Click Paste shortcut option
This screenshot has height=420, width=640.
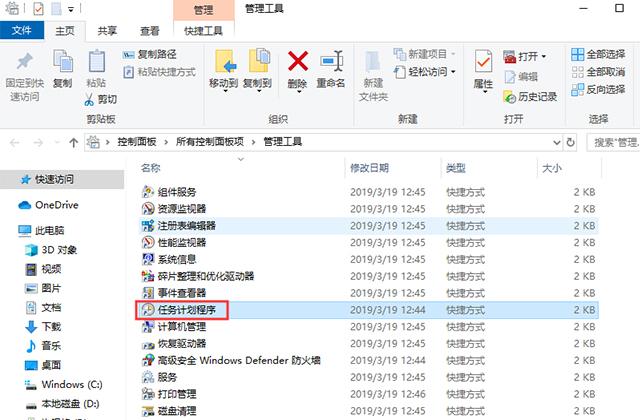pyautogui.click(x=160, y=72)
